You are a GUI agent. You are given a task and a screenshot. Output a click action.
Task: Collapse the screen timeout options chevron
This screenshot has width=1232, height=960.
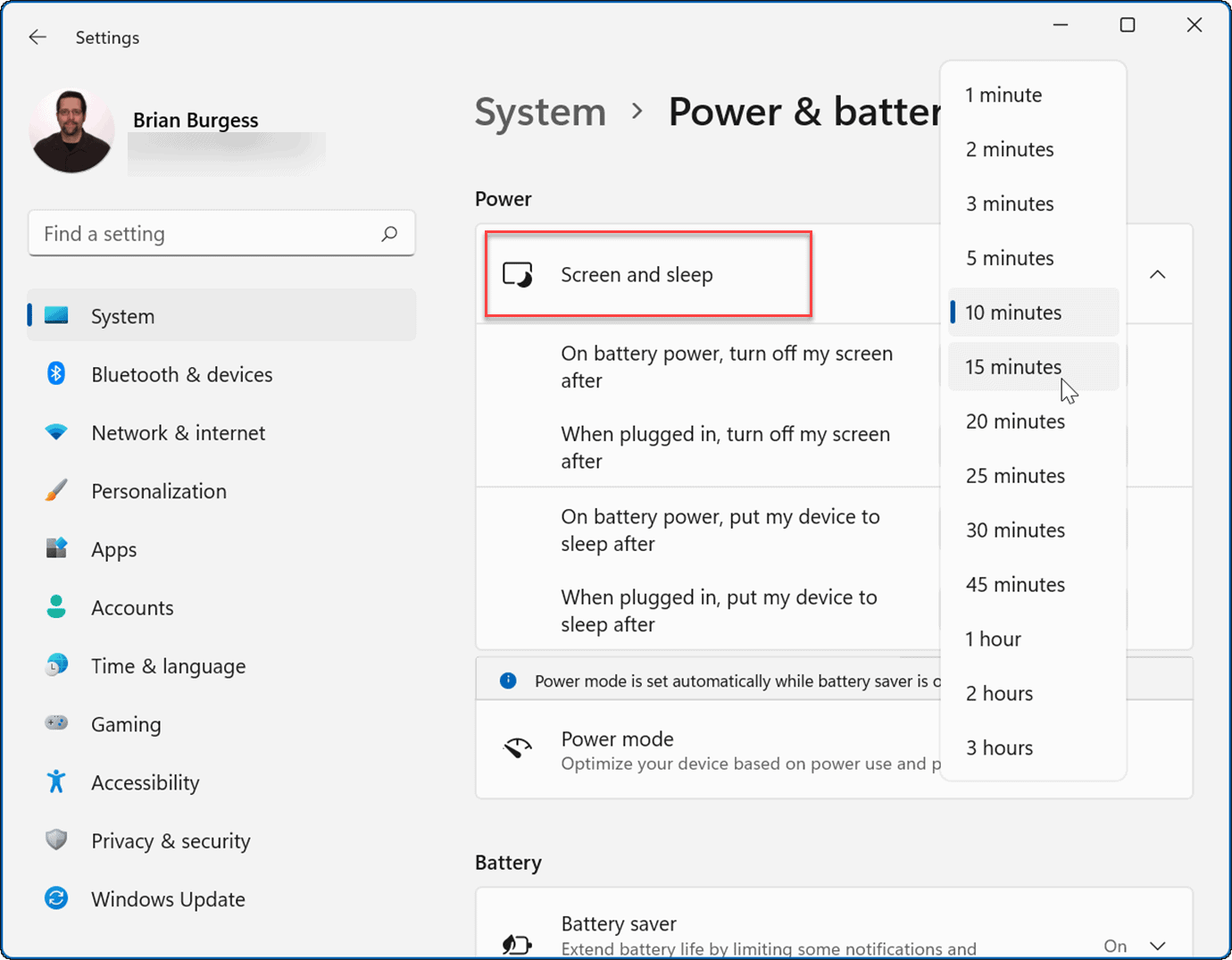(1158, 275)
